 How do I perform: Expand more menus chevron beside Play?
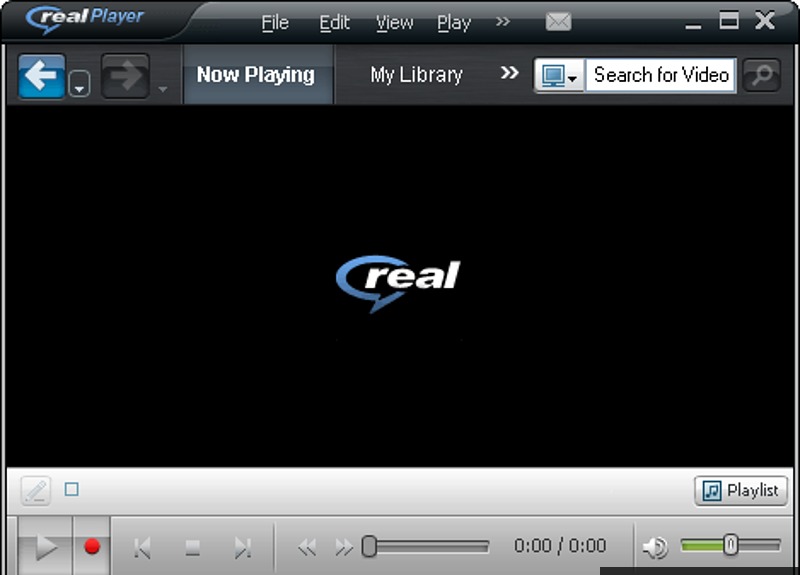click(x=503, y=21)
